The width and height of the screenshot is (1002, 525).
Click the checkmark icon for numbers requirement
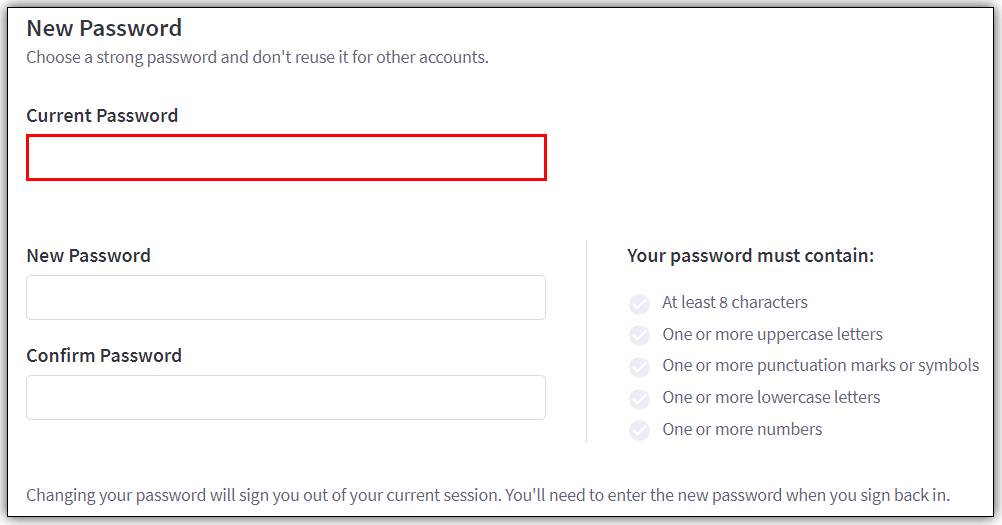point(639,431)
